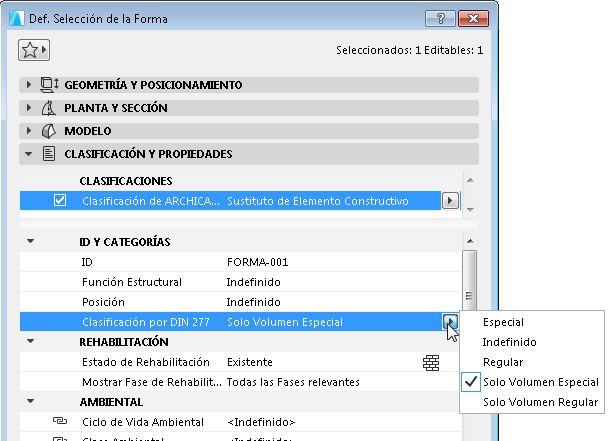
Task: Select the Clasificación por DIN 277 row label
Action: point(146,322)
